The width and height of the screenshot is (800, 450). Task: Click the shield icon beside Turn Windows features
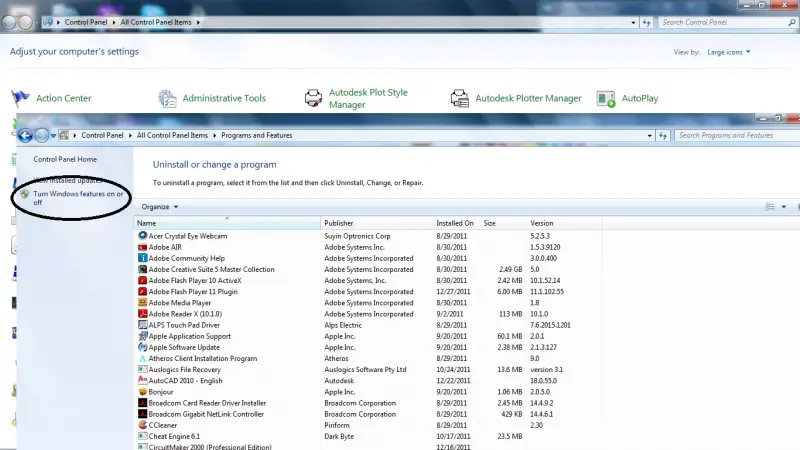[x=24, y=194]
